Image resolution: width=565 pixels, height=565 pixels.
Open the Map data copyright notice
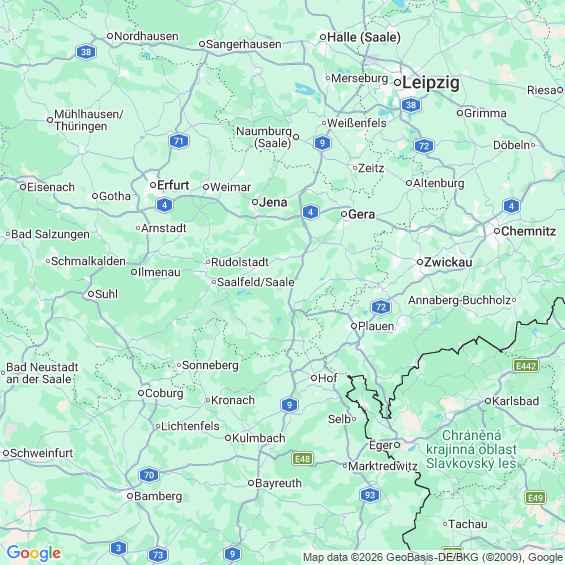433,557
